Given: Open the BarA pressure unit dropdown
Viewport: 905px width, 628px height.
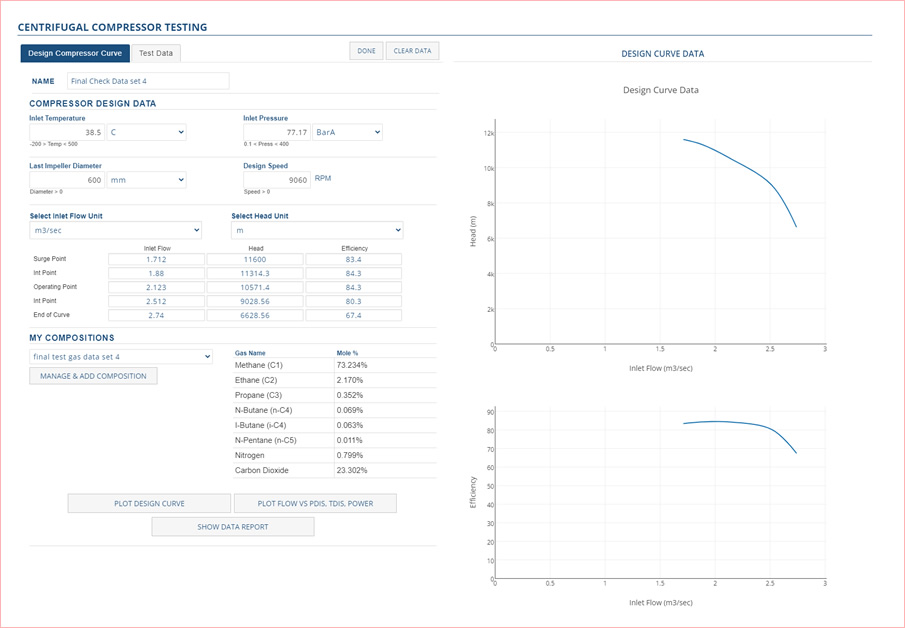Looking at the screenshot, I should coord(347,132).
